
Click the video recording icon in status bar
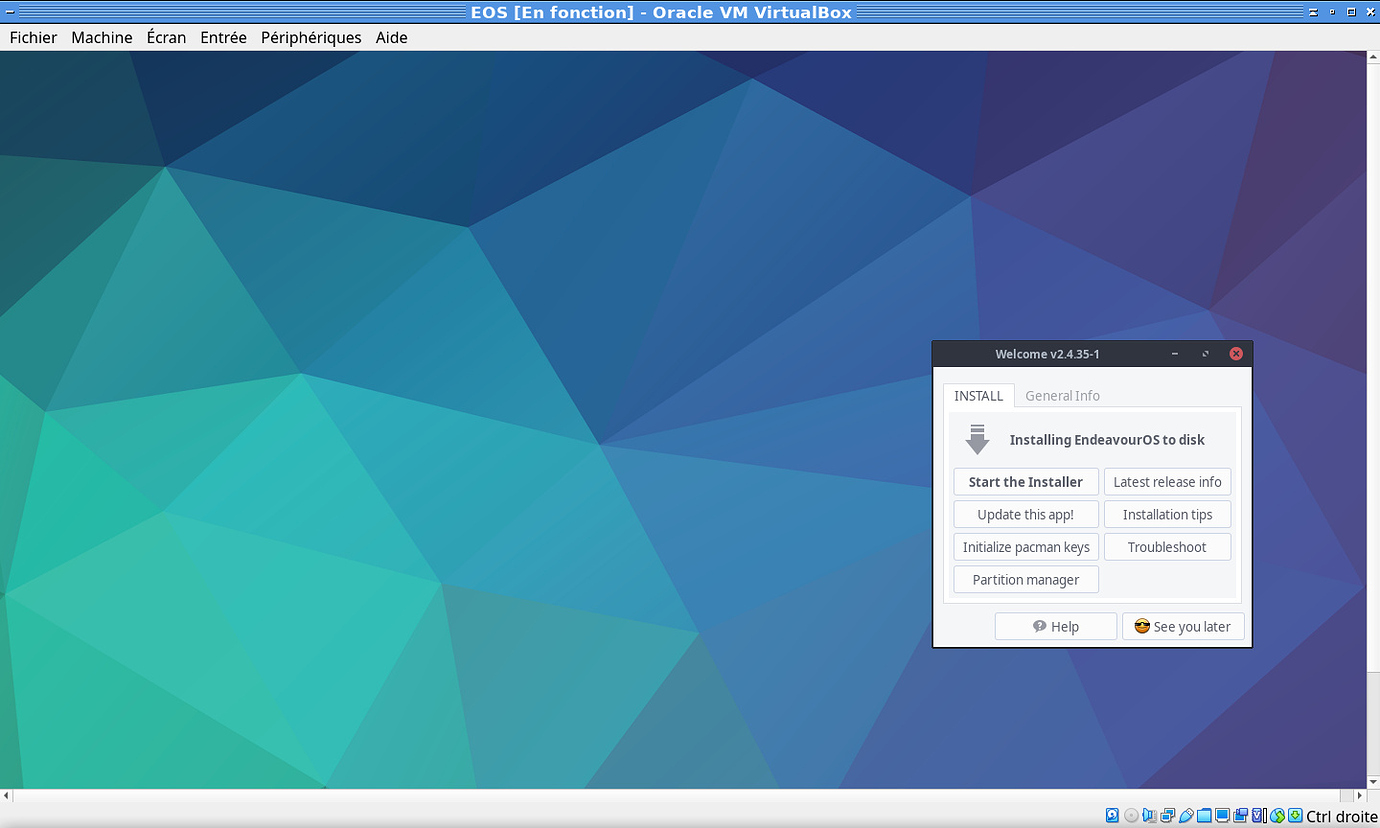pos(1241,816)
